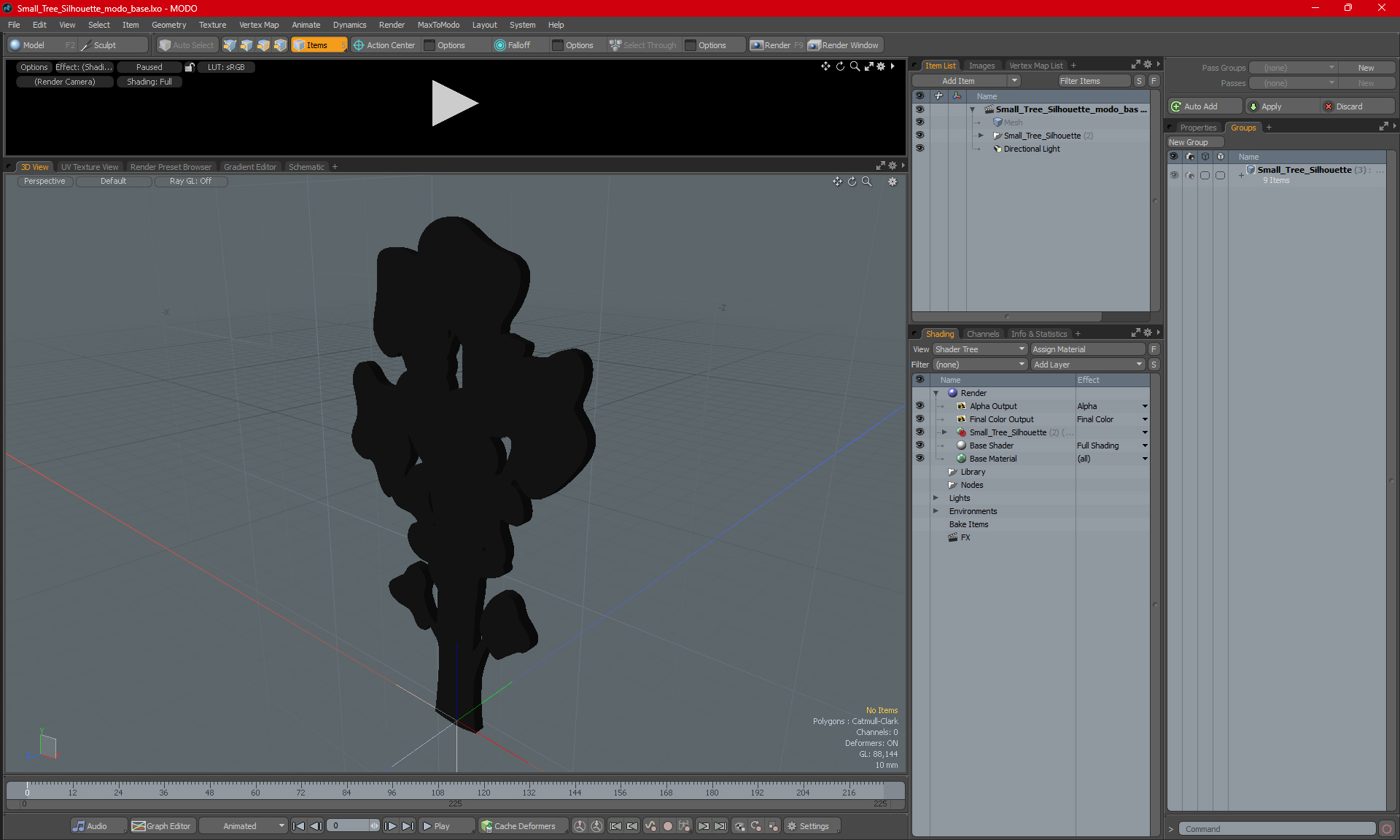Viewport: 1400px width, 840px height.
Task: Toggle visibility of Small_Tree_Silhouette_modo_base scene
Action: (x=919, y=109)
